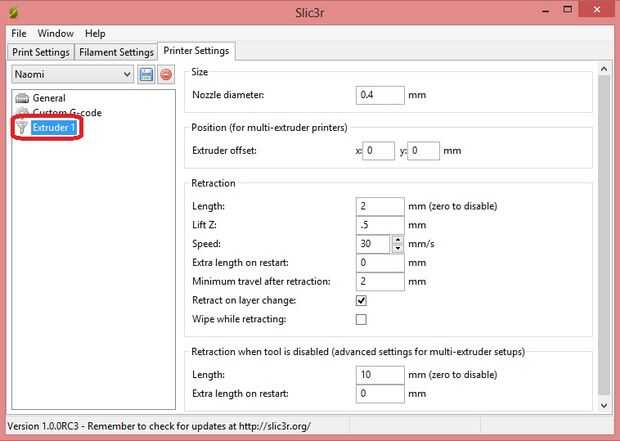The width and height of the screenshot is (620, 441).
Task: Close the Slic3r window
Action: [597, 10]
